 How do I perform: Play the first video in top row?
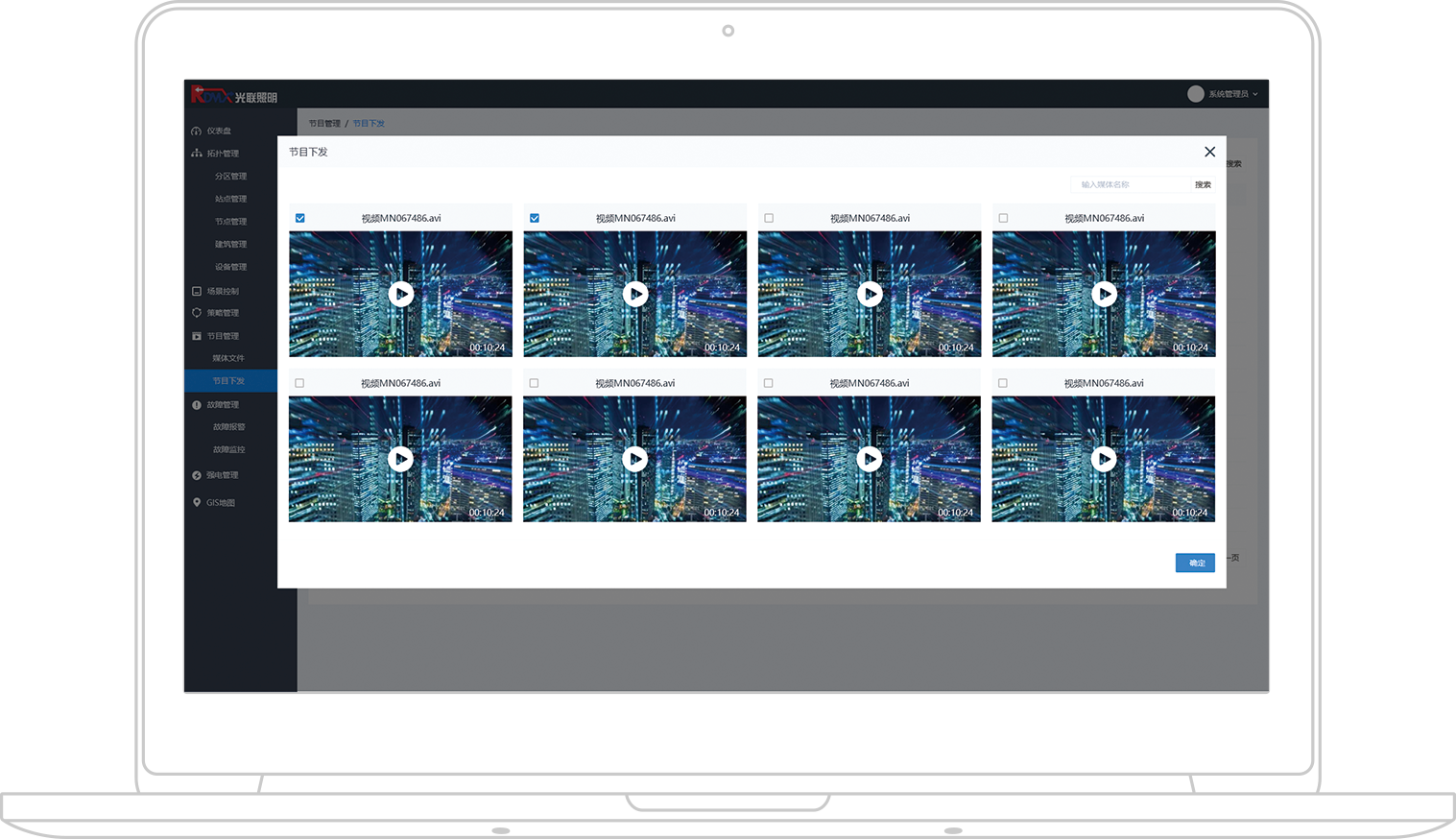click(x=401, y=294)
